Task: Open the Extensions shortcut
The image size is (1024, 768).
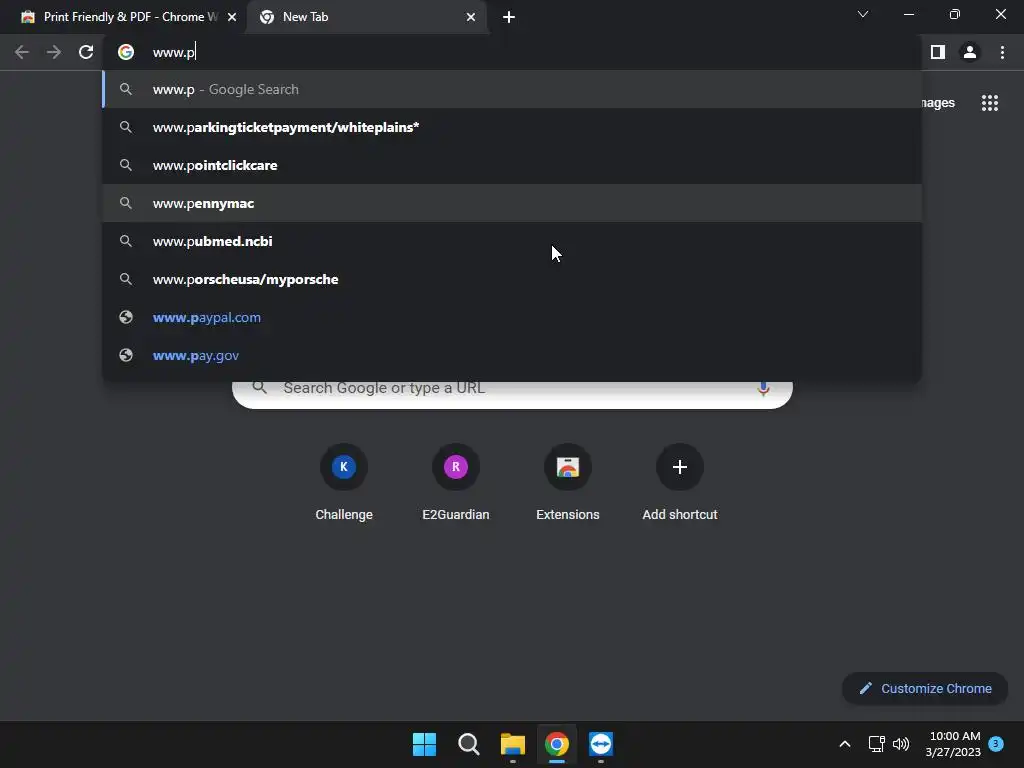Action: [568, 482]
